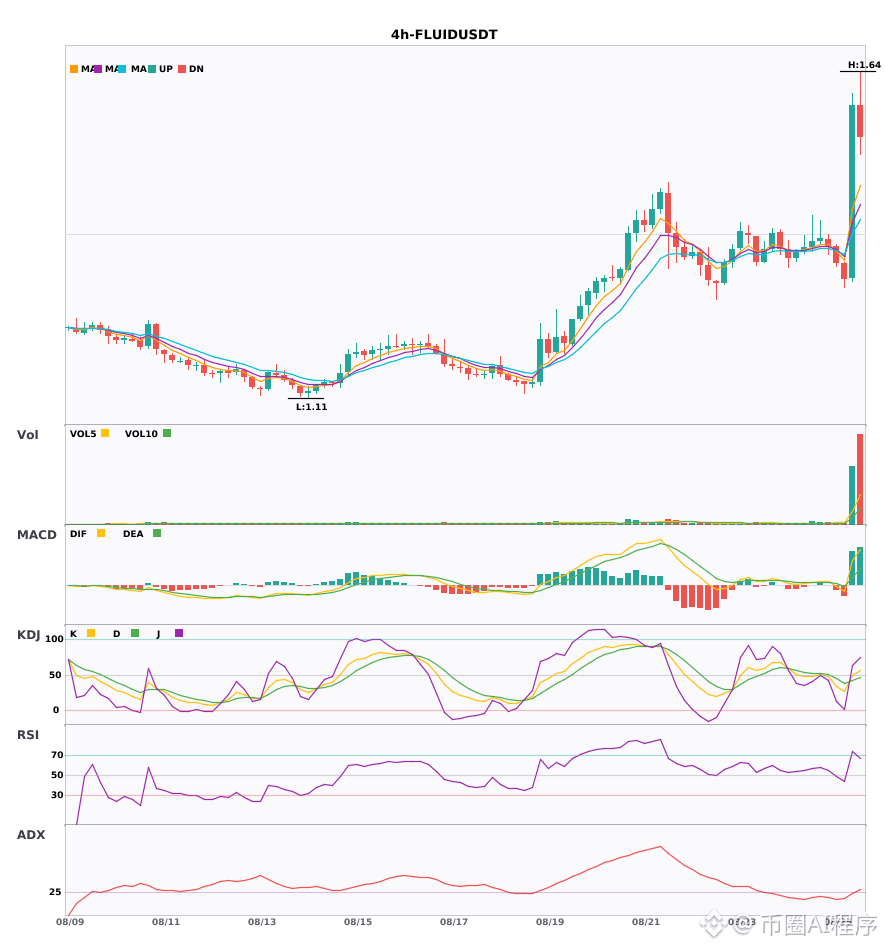Click the ADX panel label
Viewport: 885px width, 950px height.
click(x=31, y=835)
